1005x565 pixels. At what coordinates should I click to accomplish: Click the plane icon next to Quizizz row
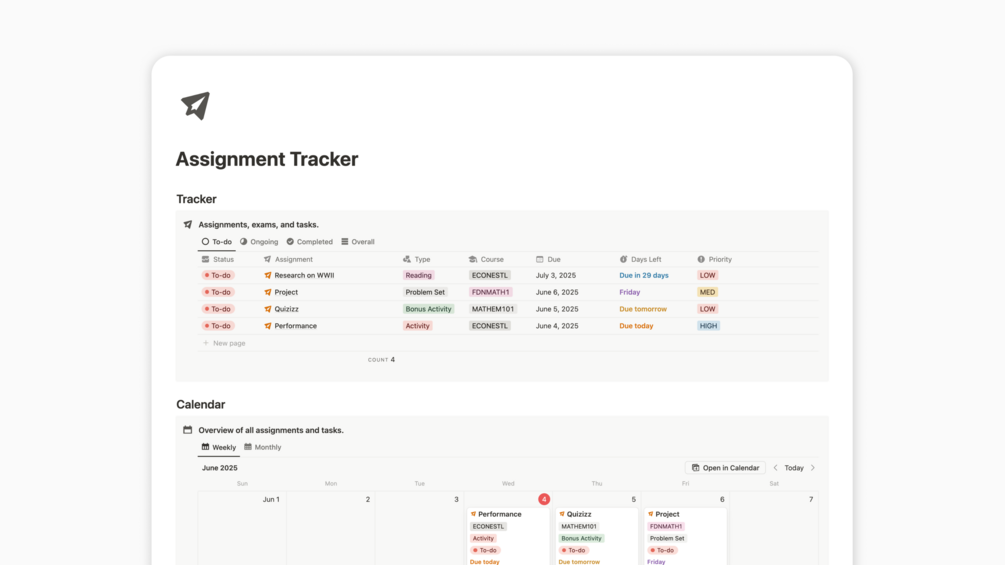click(268, 309)
